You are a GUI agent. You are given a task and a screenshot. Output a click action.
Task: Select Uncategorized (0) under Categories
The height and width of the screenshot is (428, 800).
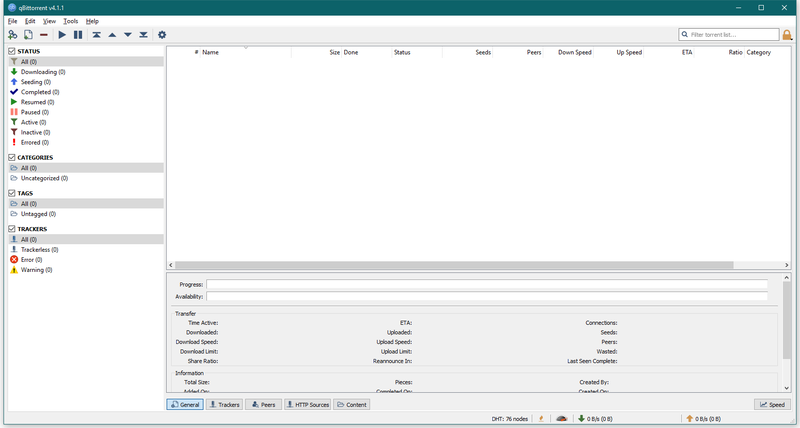coord(86,178)
